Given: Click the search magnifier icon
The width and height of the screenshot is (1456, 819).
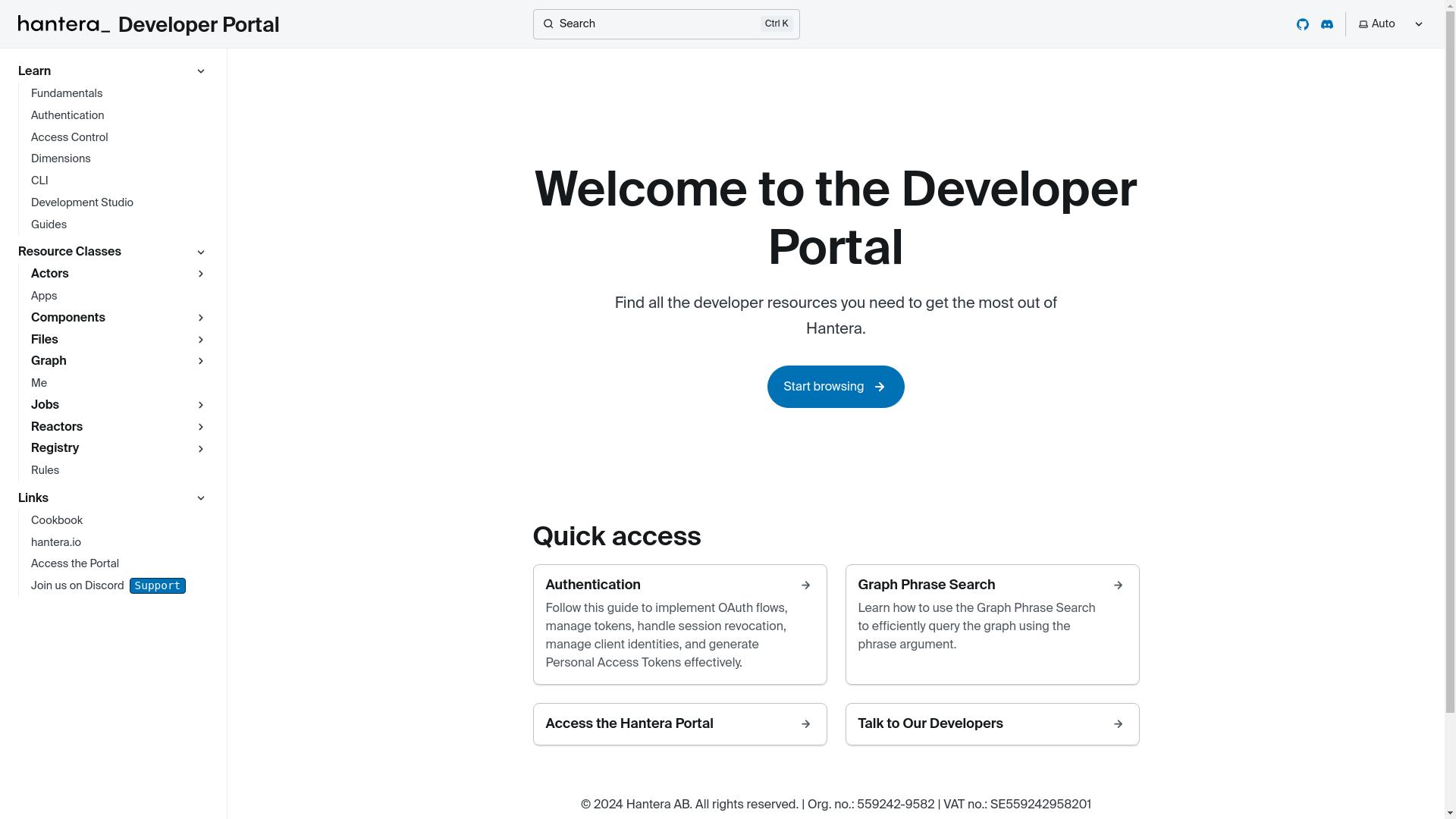Looking at the screenshot, I should pos(548,24).
